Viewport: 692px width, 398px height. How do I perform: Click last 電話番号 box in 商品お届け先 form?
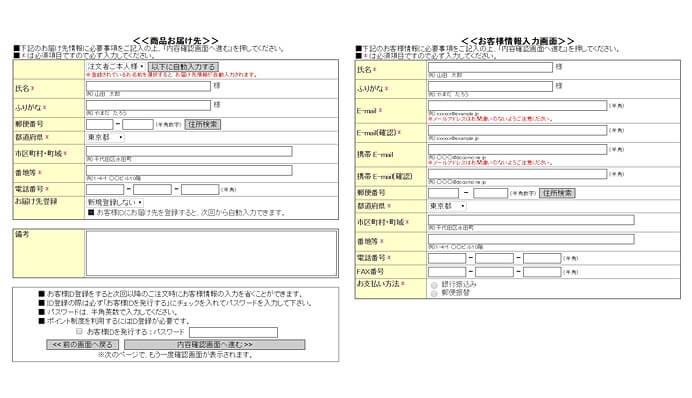(x=200, y=190)
